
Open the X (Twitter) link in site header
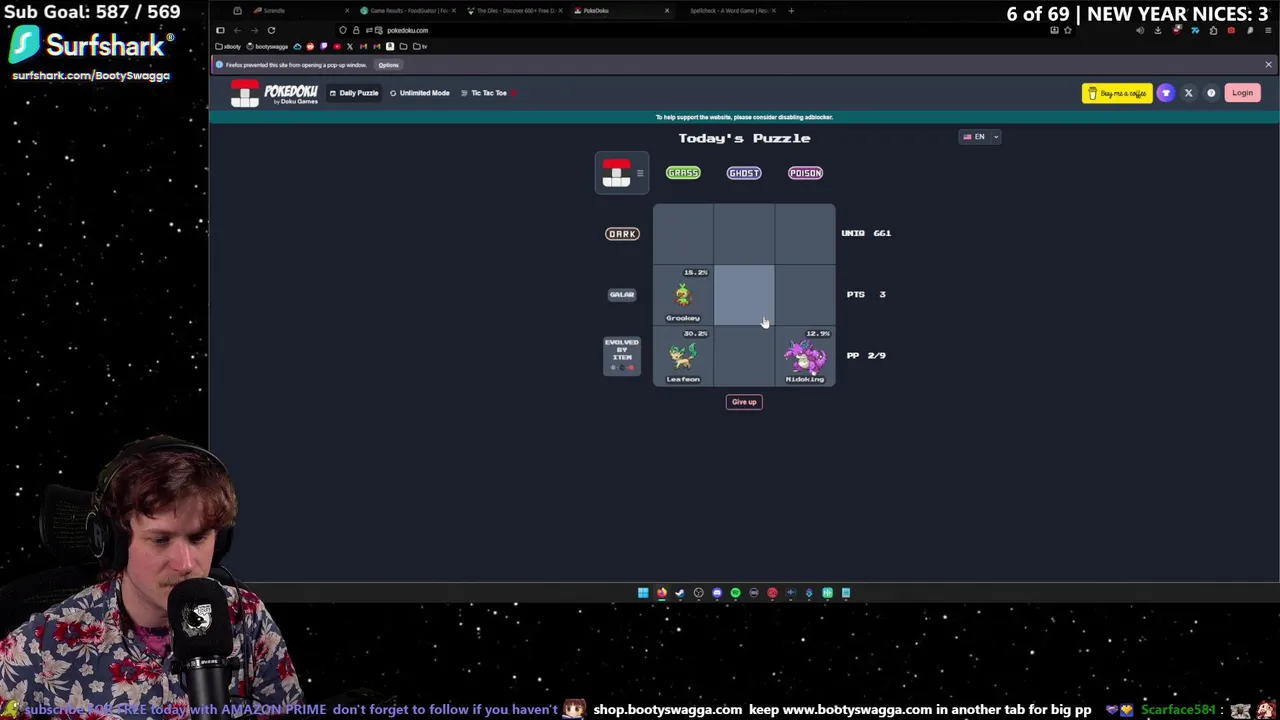[x=1188, y=93]
